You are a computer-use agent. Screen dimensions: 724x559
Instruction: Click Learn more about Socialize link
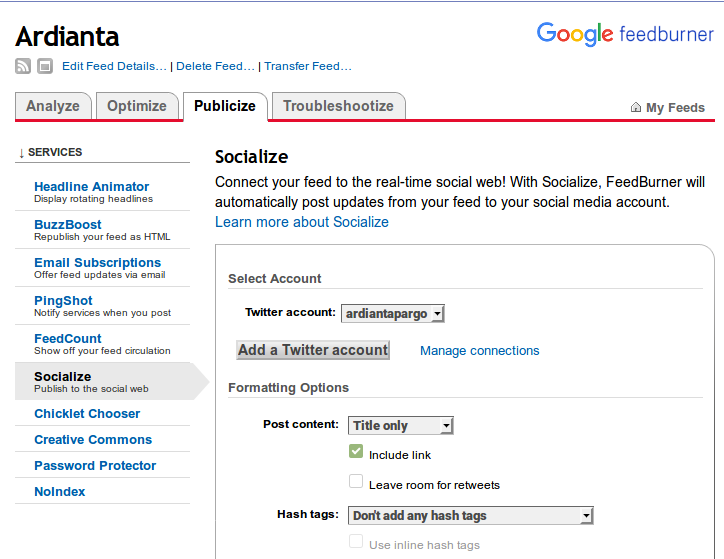pyautogui.click(x=301, y=222)
